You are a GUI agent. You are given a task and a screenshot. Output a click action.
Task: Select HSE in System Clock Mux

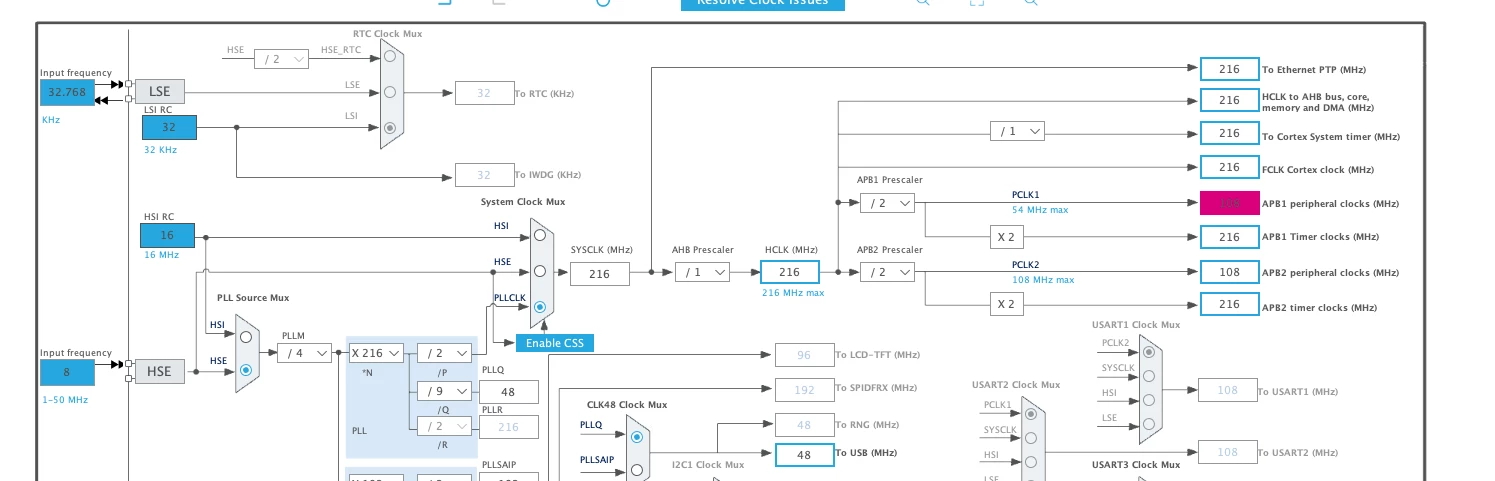540,271
